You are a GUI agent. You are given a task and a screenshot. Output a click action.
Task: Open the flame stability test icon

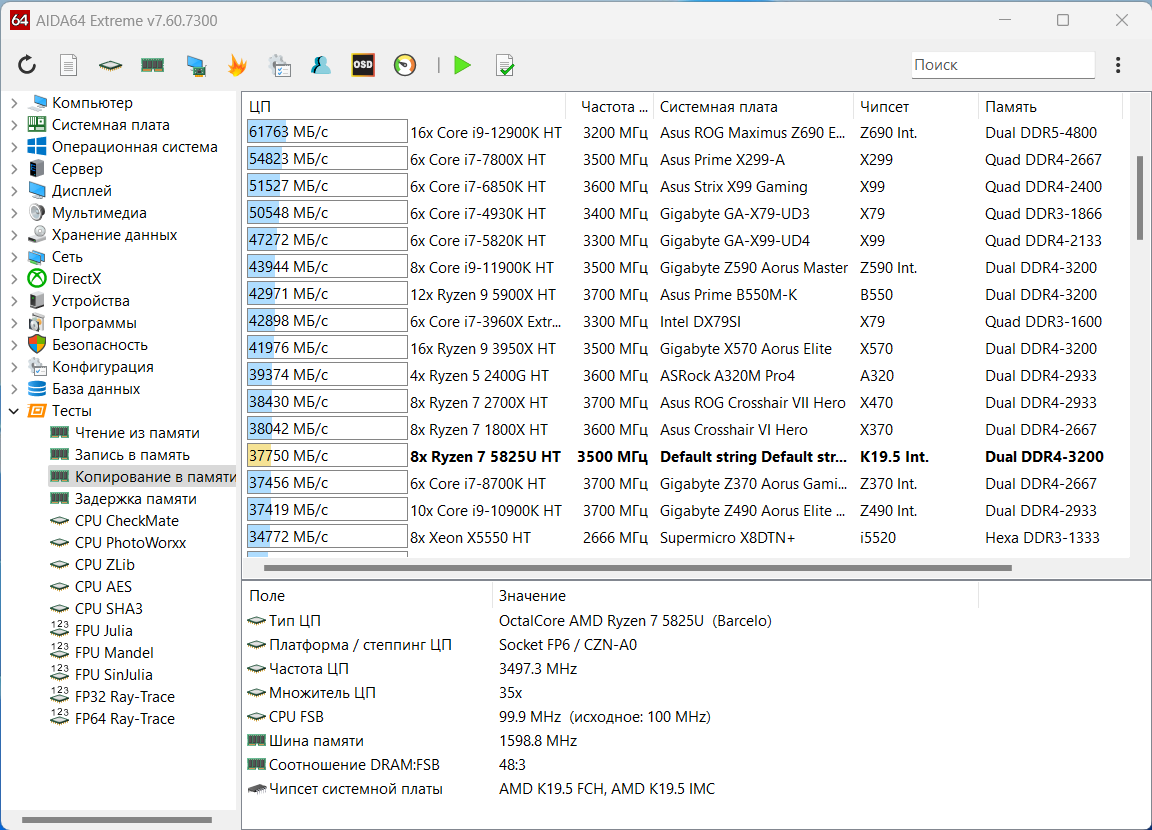pyautogui.click(x=237, y=65)
